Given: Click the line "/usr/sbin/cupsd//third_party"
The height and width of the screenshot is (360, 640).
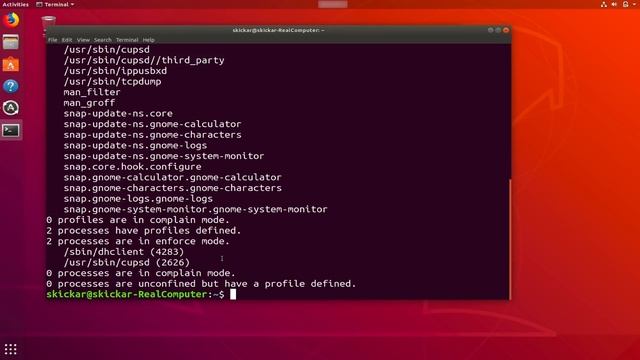Looking at the screenshot, I should point(144,60).
